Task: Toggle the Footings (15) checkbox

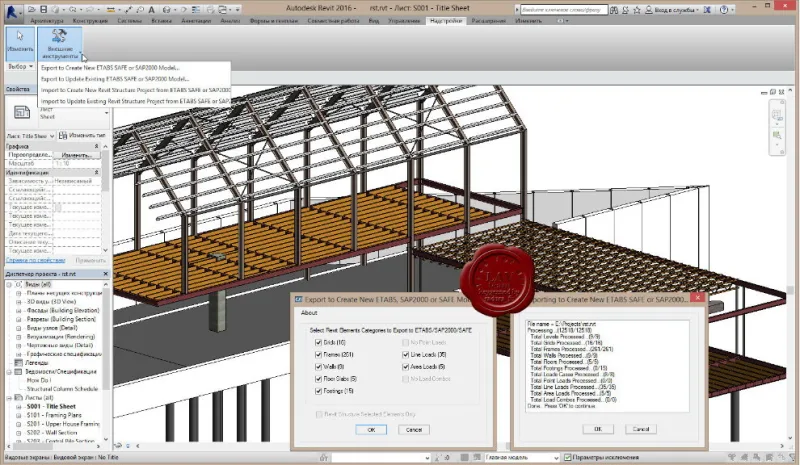Action: (x=318, y=391)
